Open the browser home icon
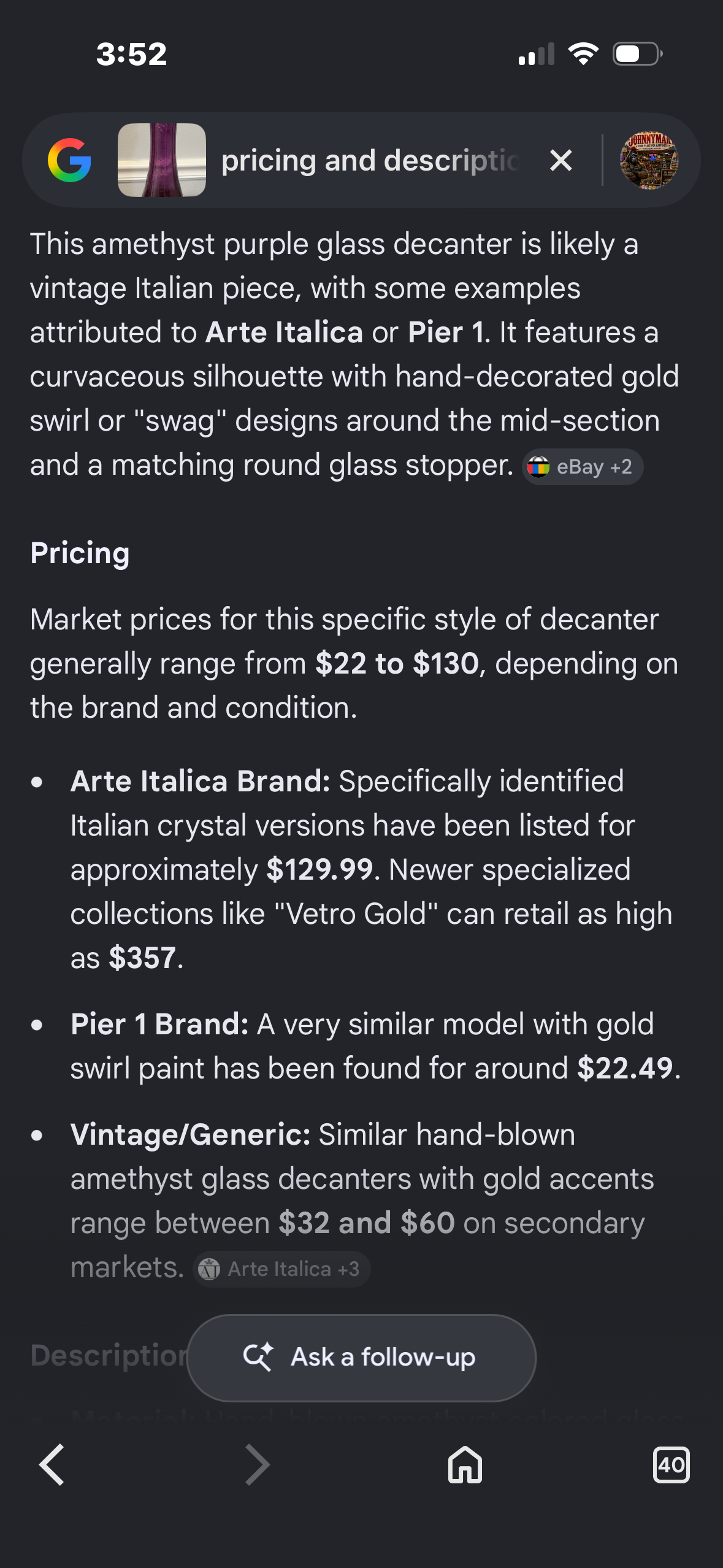Image resolution: width=723 pixels, height=1568 pixels. click(x=465, y=1464)
